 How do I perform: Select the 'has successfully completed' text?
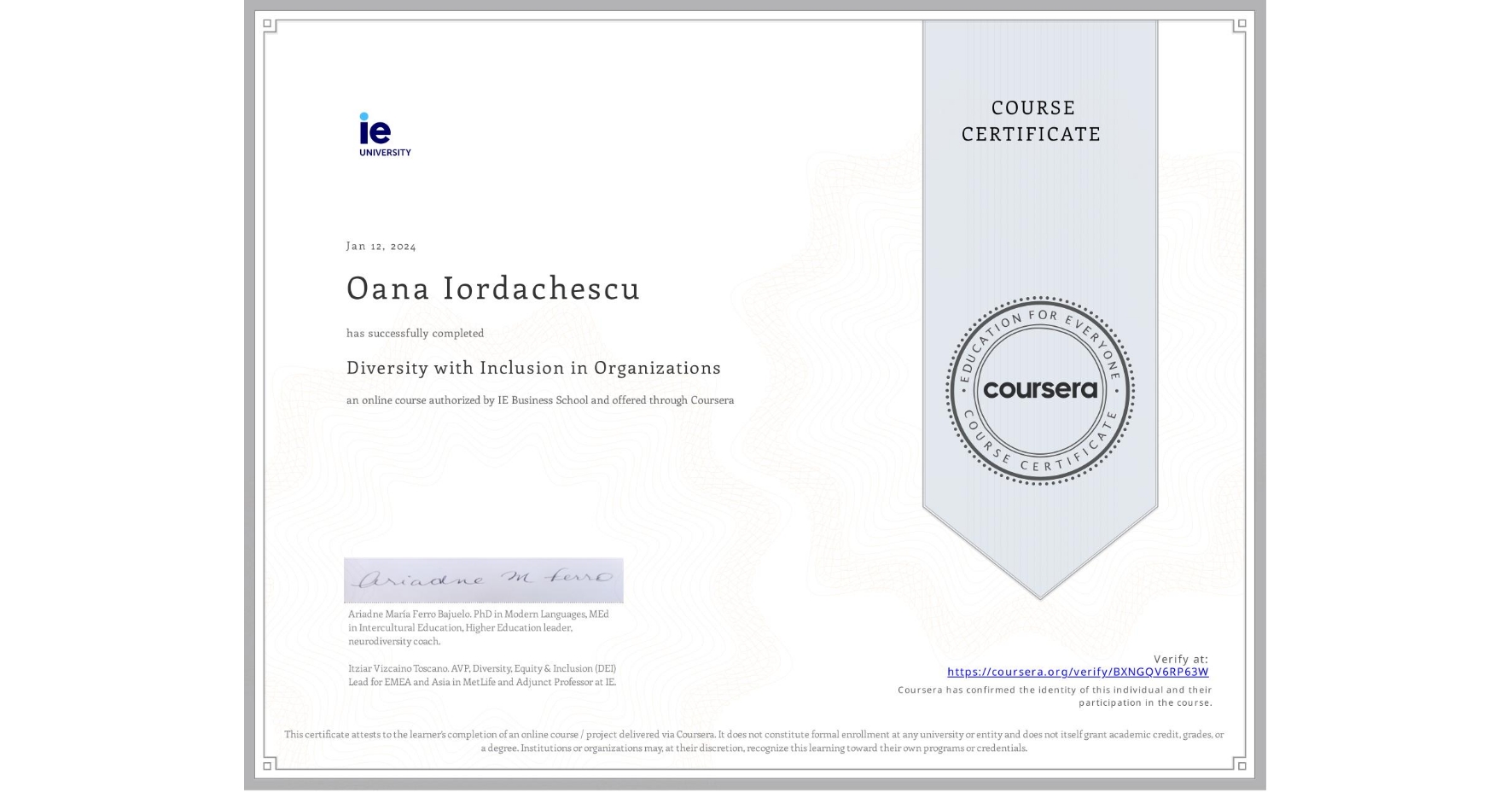(x=415, y=333)
